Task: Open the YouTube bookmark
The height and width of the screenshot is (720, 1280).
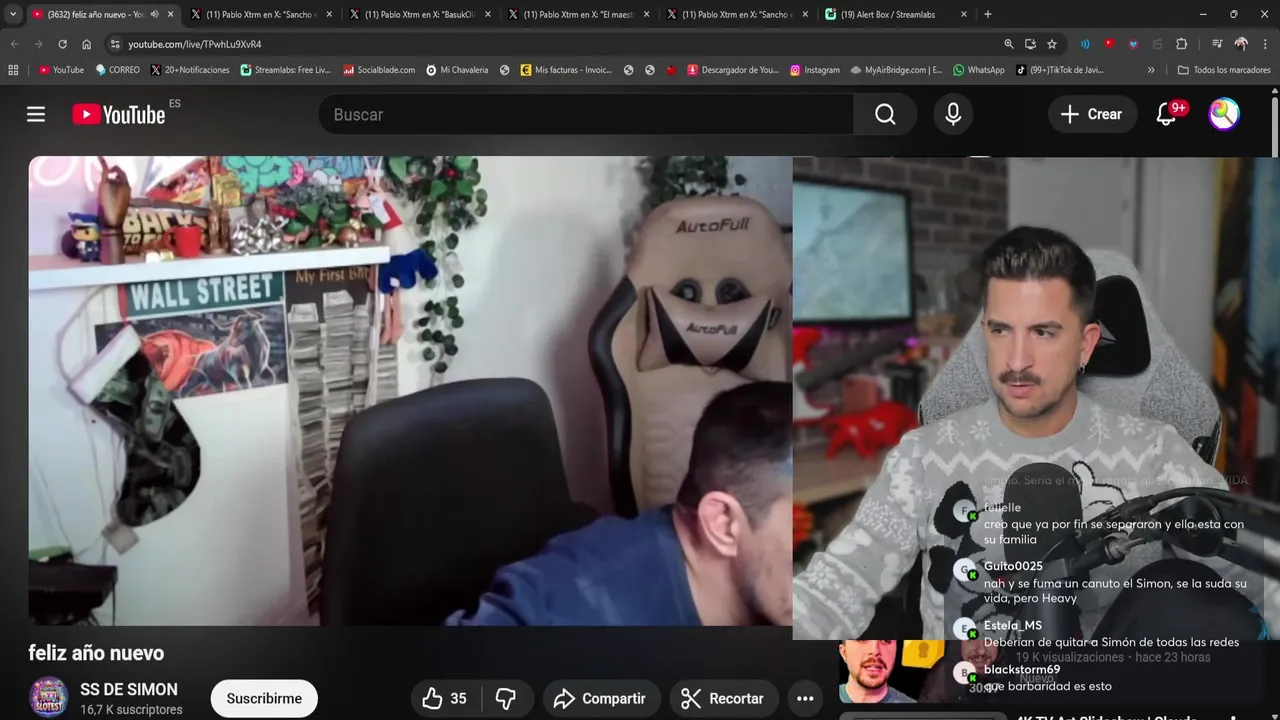Action: (61, 70)
